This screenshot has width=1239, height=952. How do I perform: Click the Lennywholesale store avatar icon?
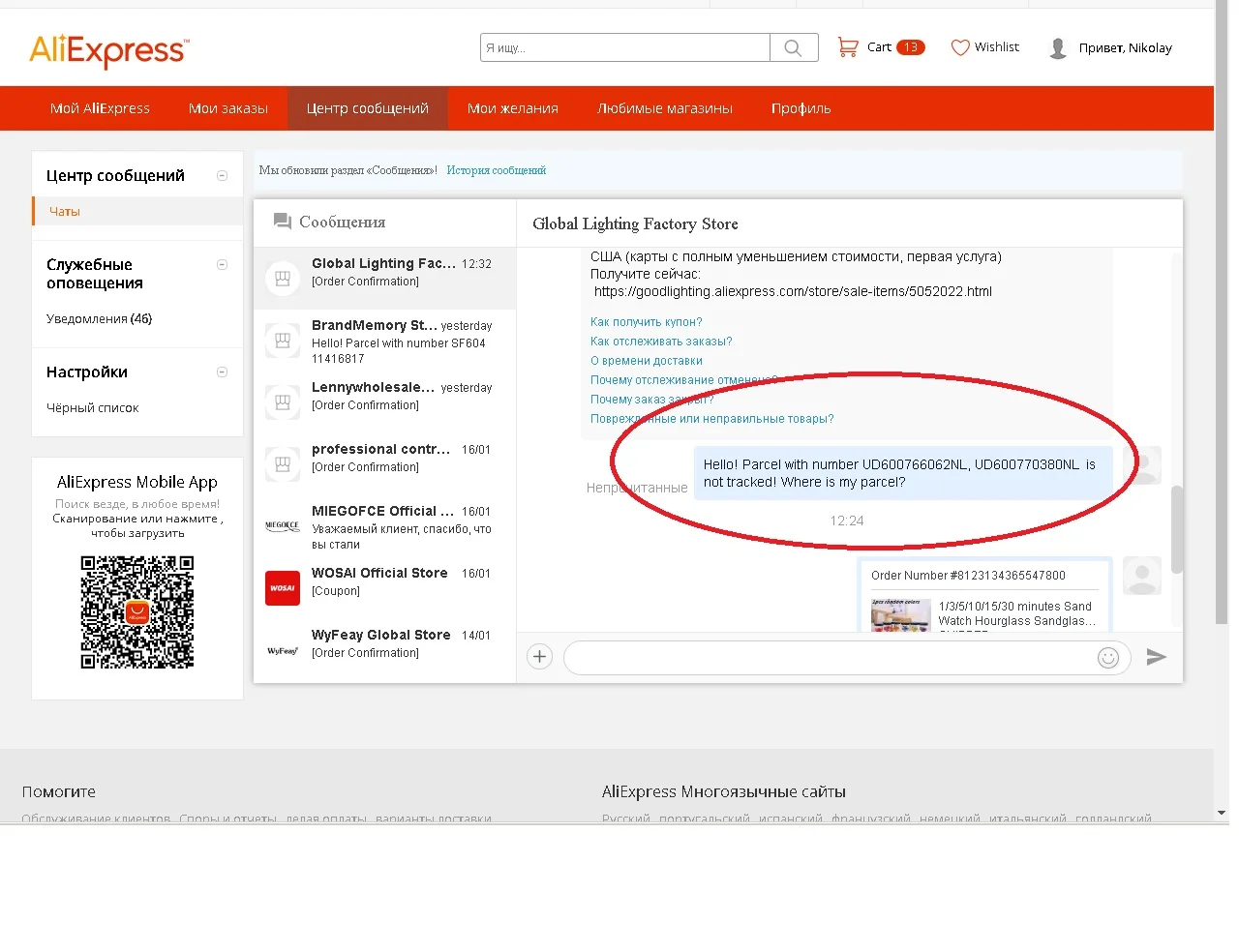click(283, 402)
